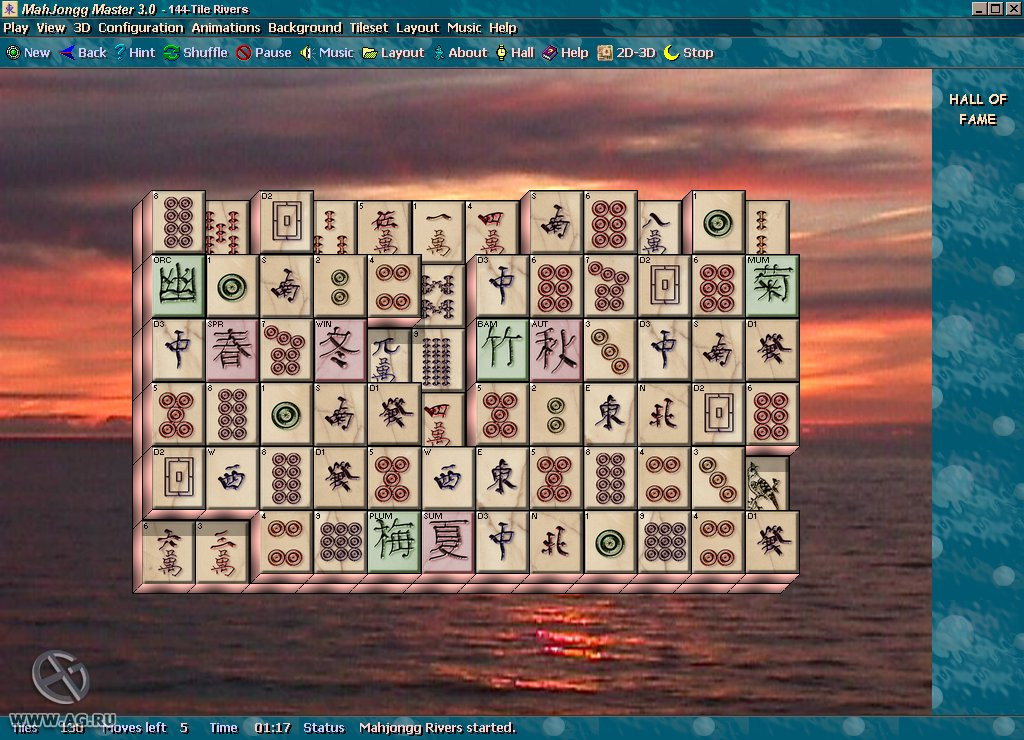Click the Music speaker toolbar button
Screen dimensions: 1024x740
(327, 53)
